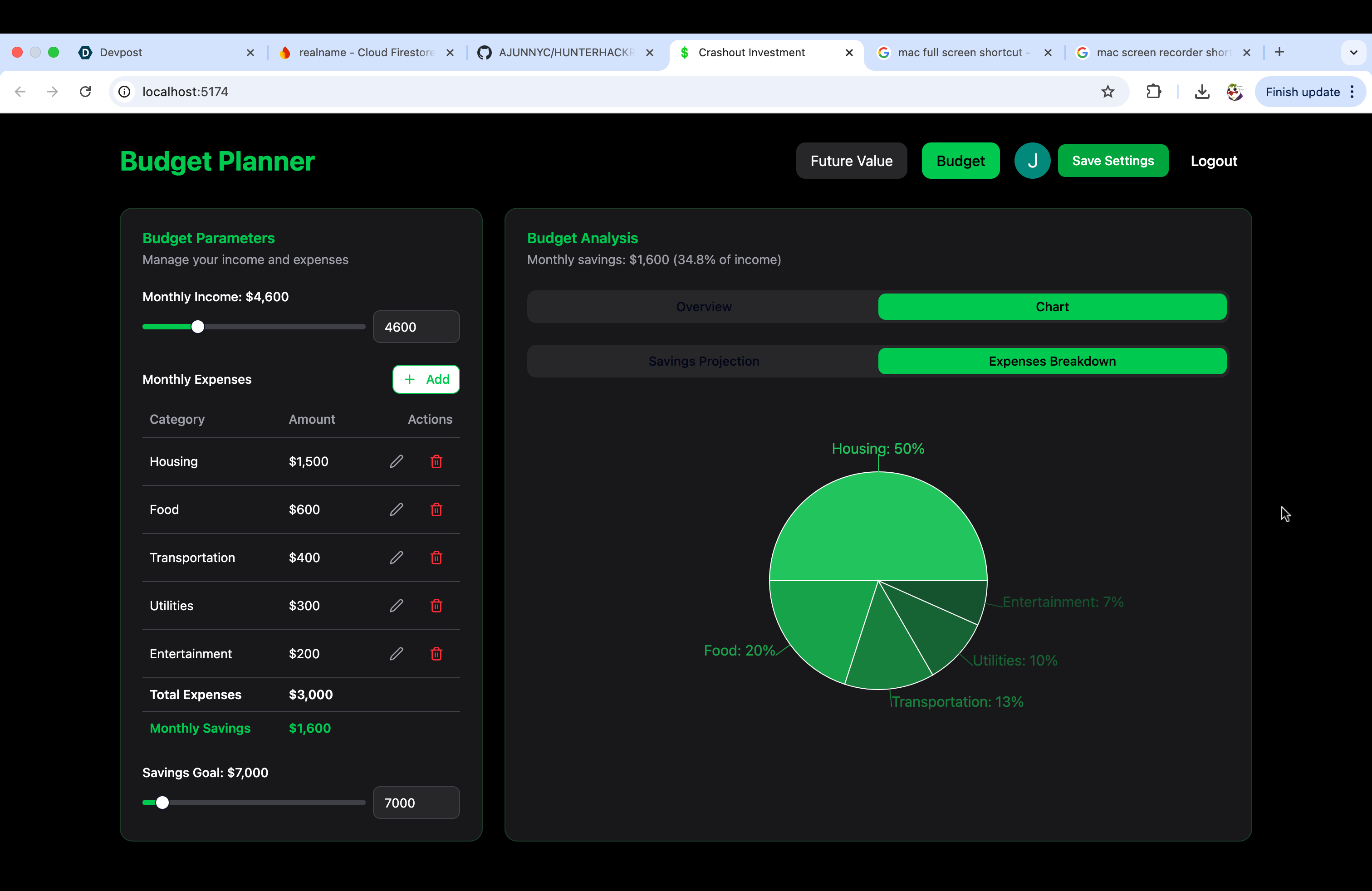The width and height of the screenshot is (1372, 891).
Task: Switch to the Overview tab
Action: point(703,307)
